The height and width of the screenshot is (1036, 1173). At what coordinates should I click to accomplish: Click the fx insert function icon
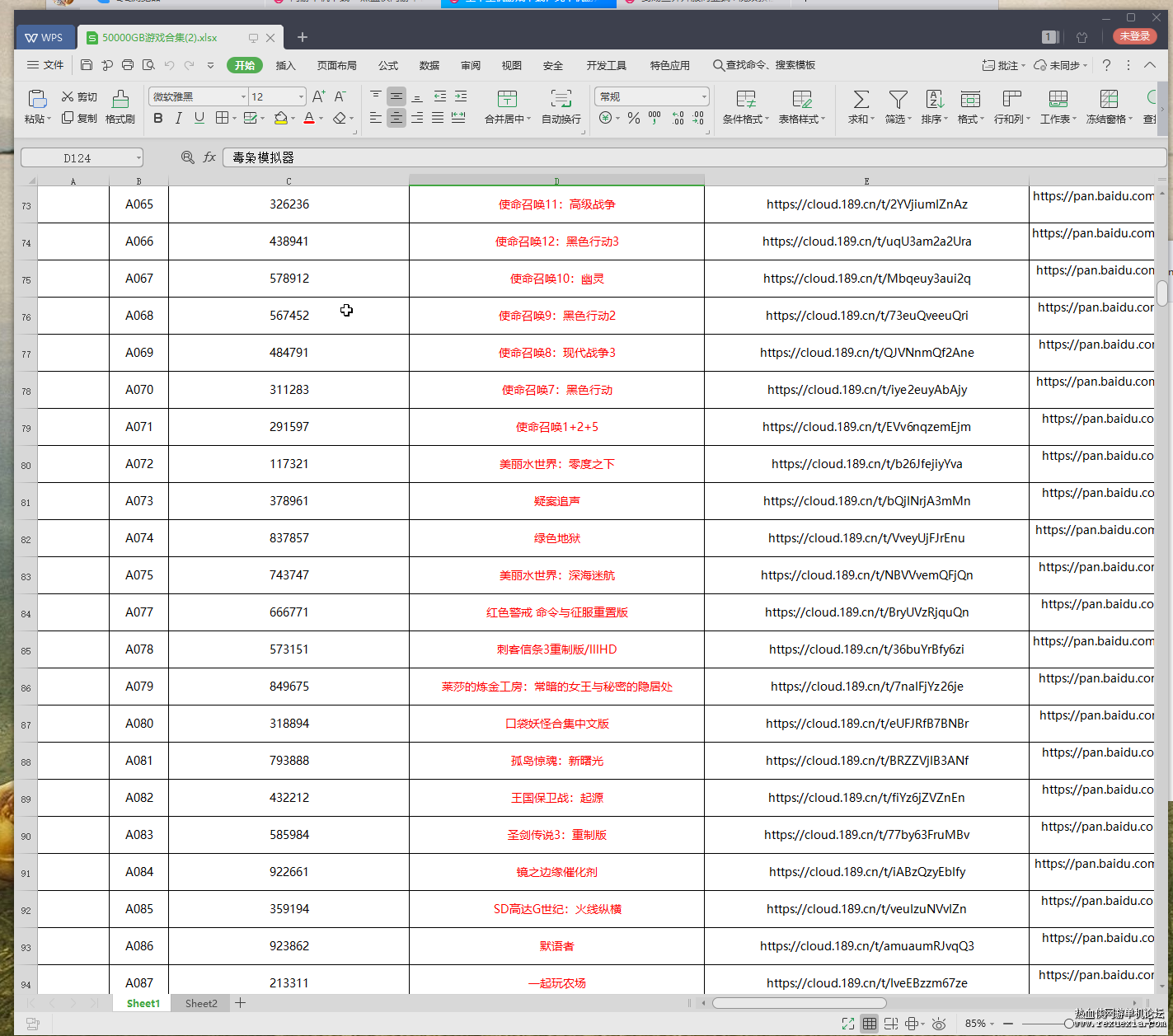coord(209,157)
